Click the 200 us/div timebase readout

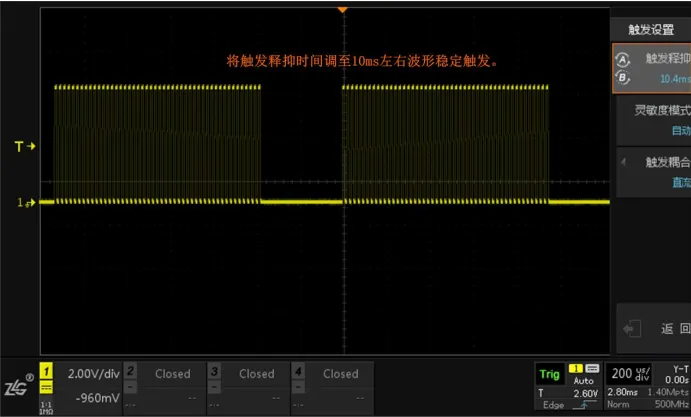click(x=630, y=374)
